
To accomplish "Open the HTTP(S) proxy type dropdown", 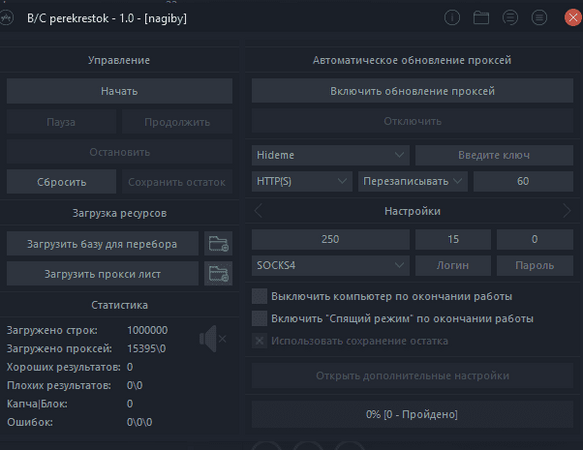I will (302, 181).
